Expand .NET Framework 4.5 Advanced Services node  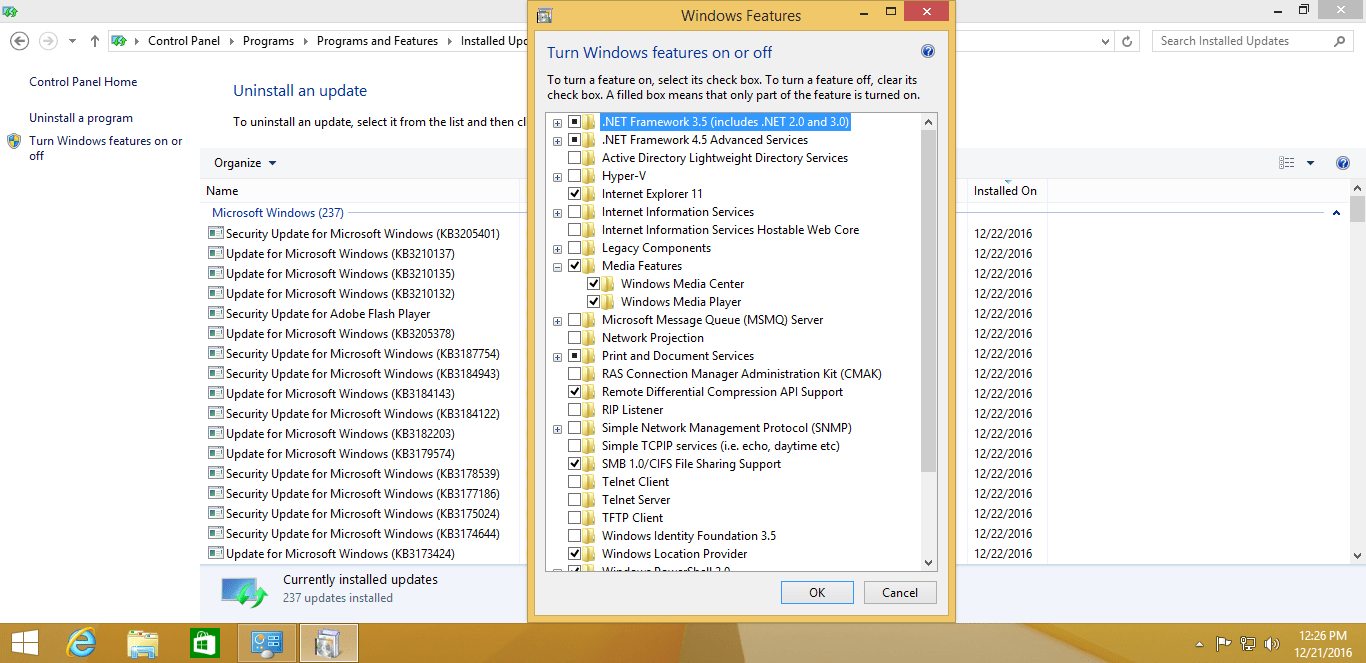(x=557, y=140)
